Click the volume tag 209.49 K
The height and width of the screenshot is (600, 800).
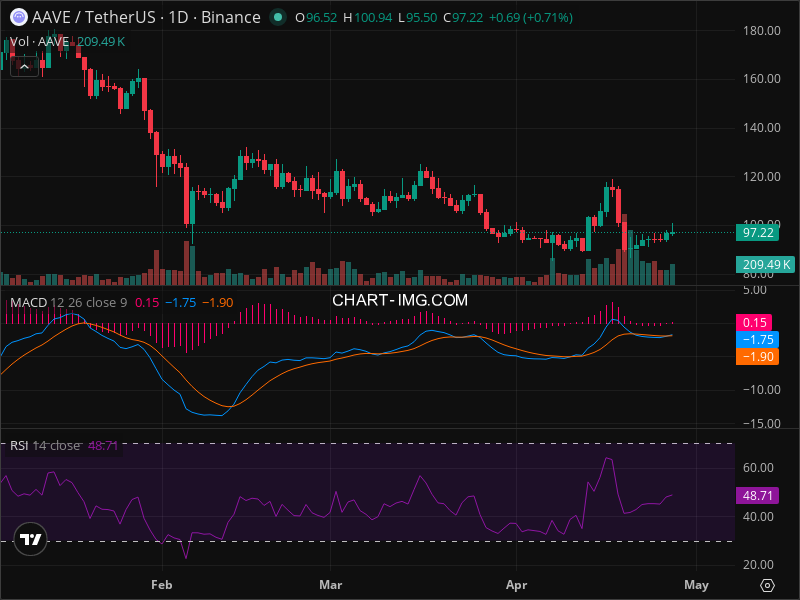765,265
